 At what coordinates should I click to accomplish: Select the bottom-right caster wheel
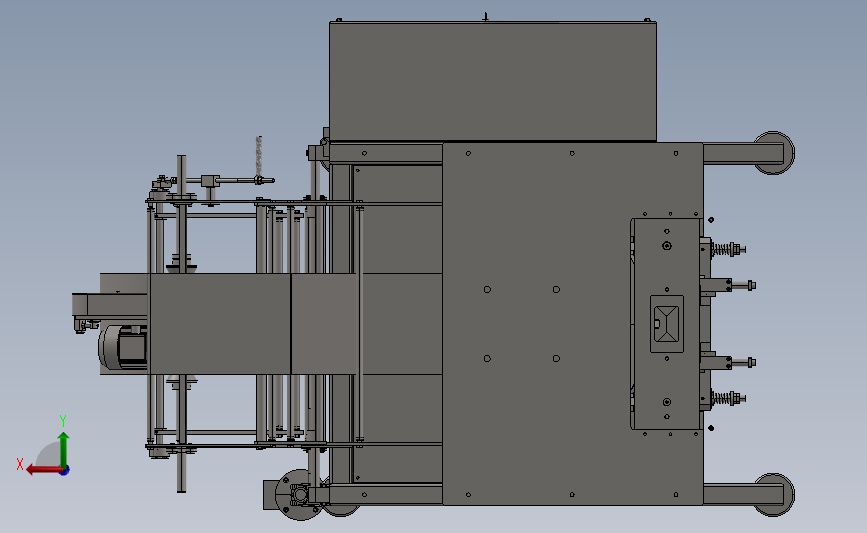tap(774, 494)
